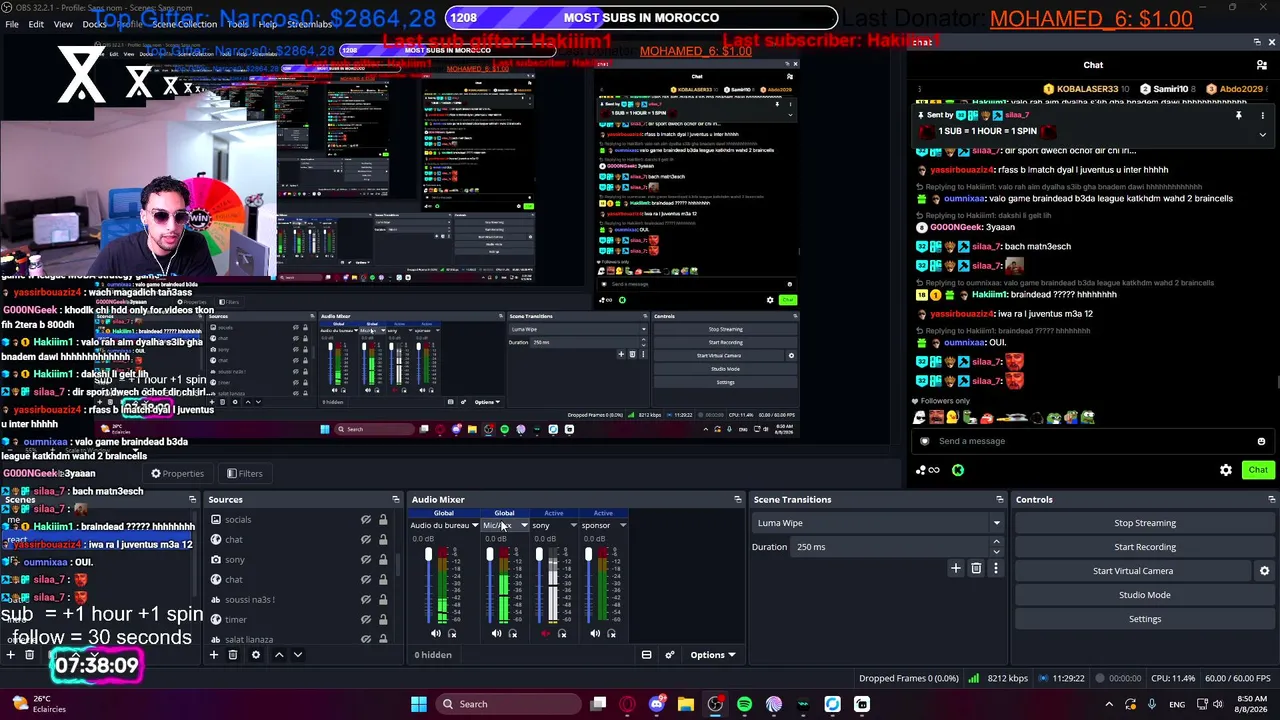Open the Scene Collection menu
The width and height of the screenshot is (1280, 720).
tap(184, 24)
